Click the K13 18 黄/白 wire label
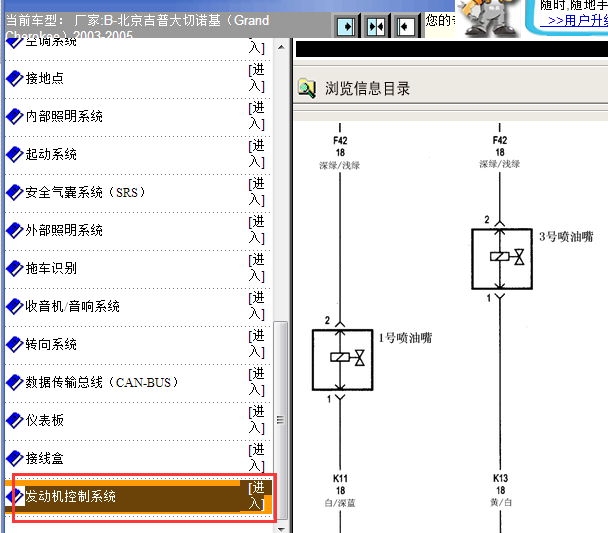This screenshot has height=533, width=608. (x=501, y=490)
